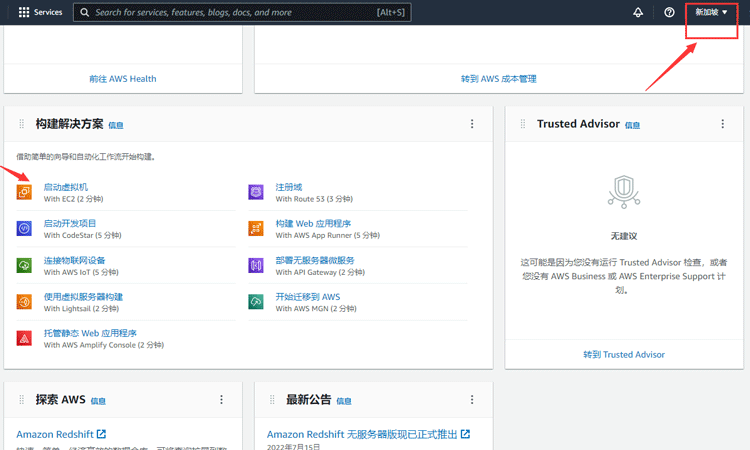The height and width of the screenshot is (450, 750).
Task: Follow the 转到 Trusted Advisor link
Action: 624,354
